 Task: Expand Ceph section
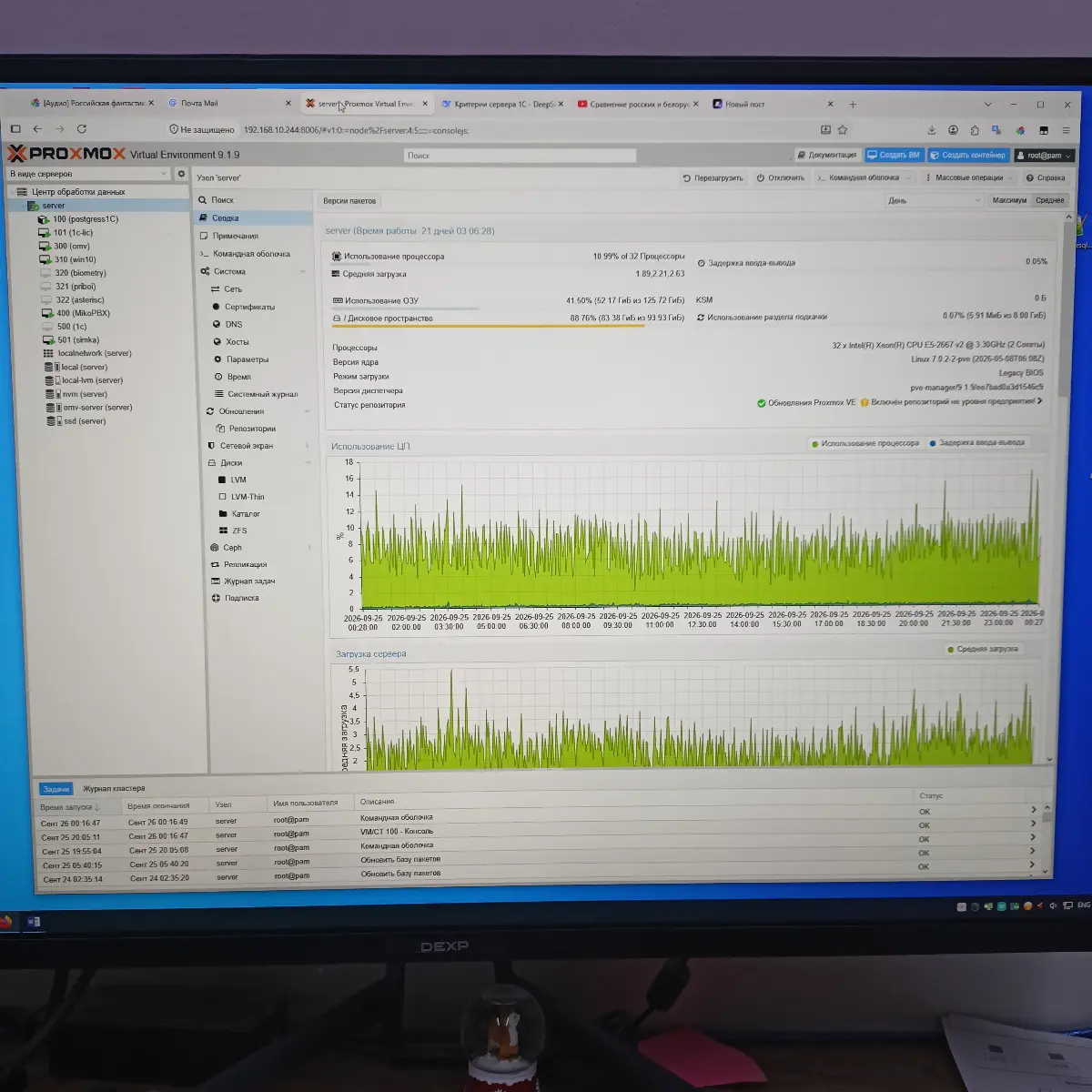(309, 548)
